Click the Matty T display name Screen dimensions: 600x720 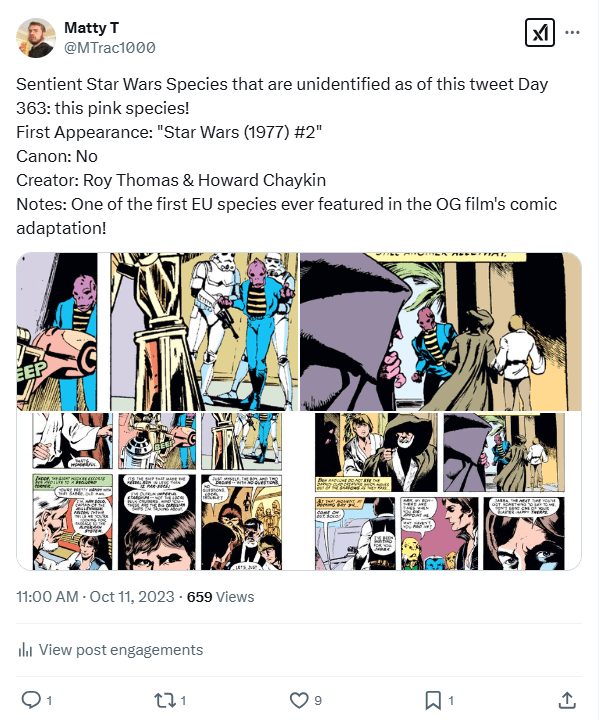coord(90,26)
